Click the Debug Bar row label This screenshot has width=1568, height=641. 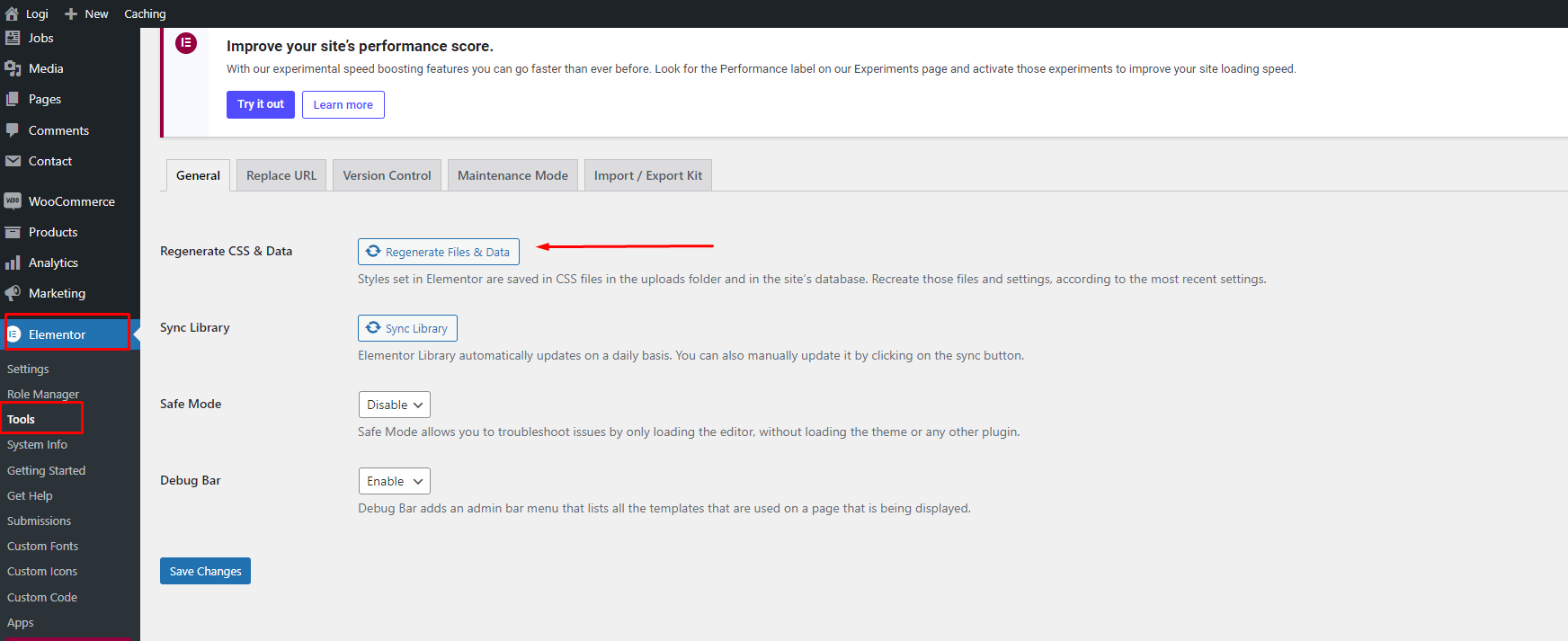tap(191, 480)
